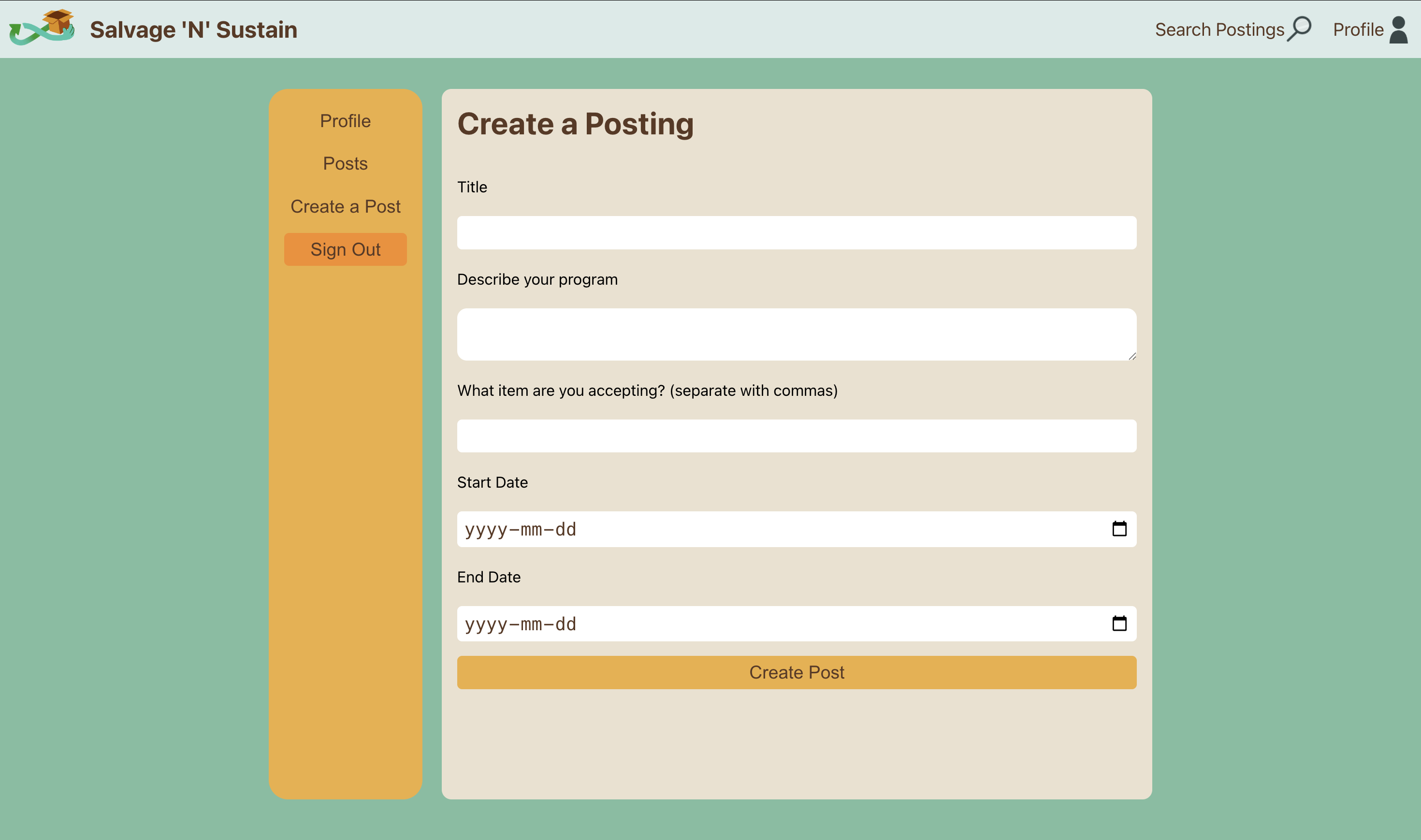Focus the Title input field
The width and height of the screenshot is (1421, 840).
(796, 232)
